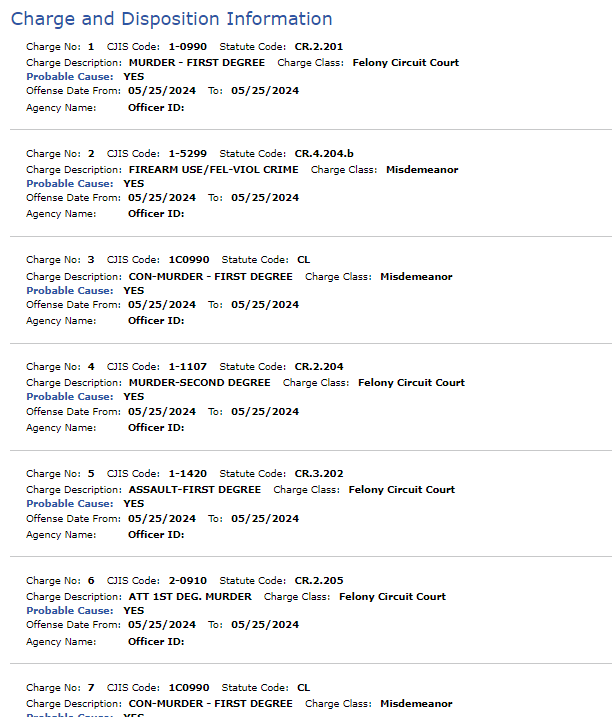Click Probable Cause link for charge 3
Image resolution: width=612 pixels, height=717 pixels.
(x=69, y=290)
